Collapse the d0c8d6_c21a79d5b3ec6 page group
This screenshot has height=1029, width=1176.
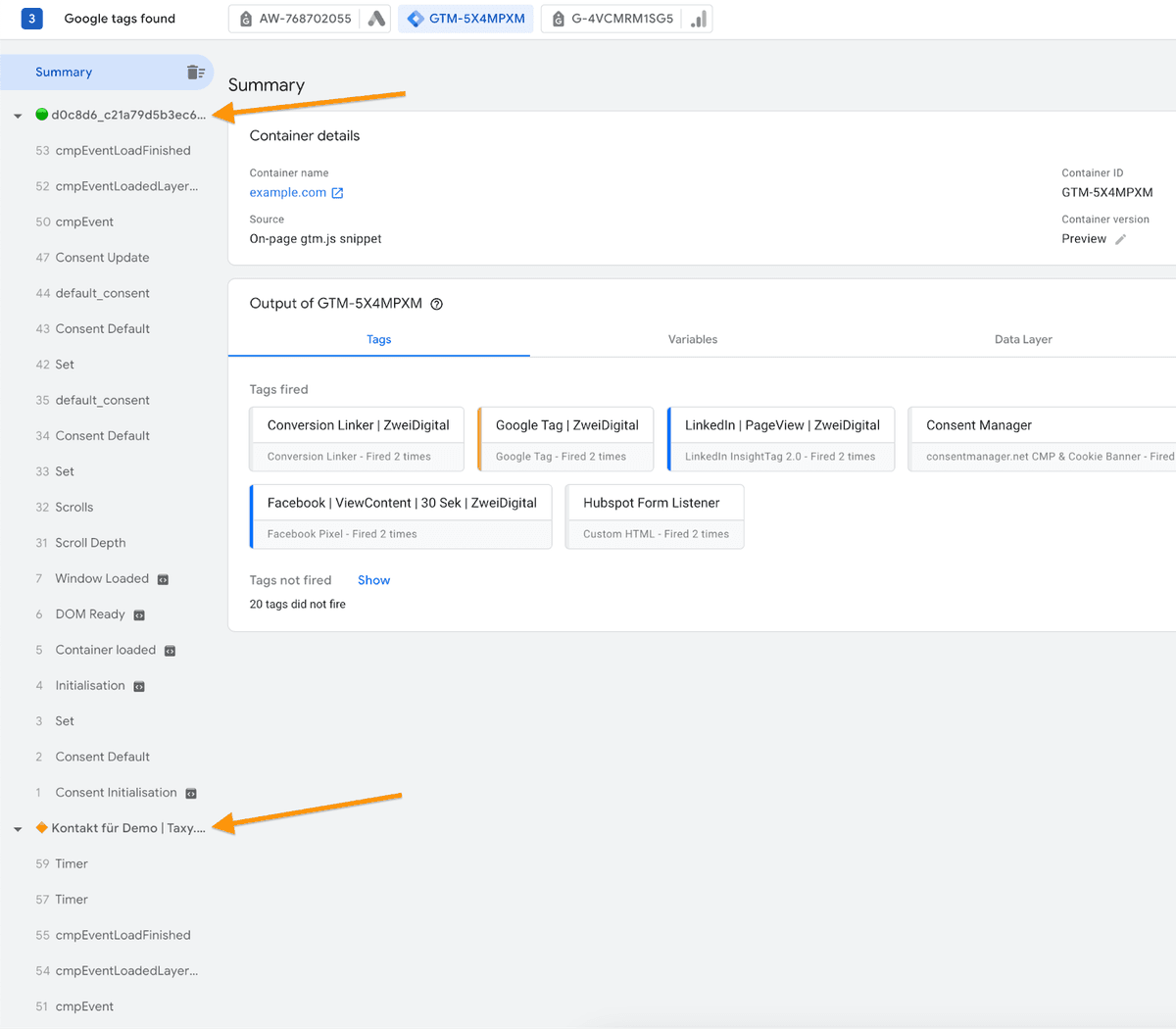click(17, 114)
